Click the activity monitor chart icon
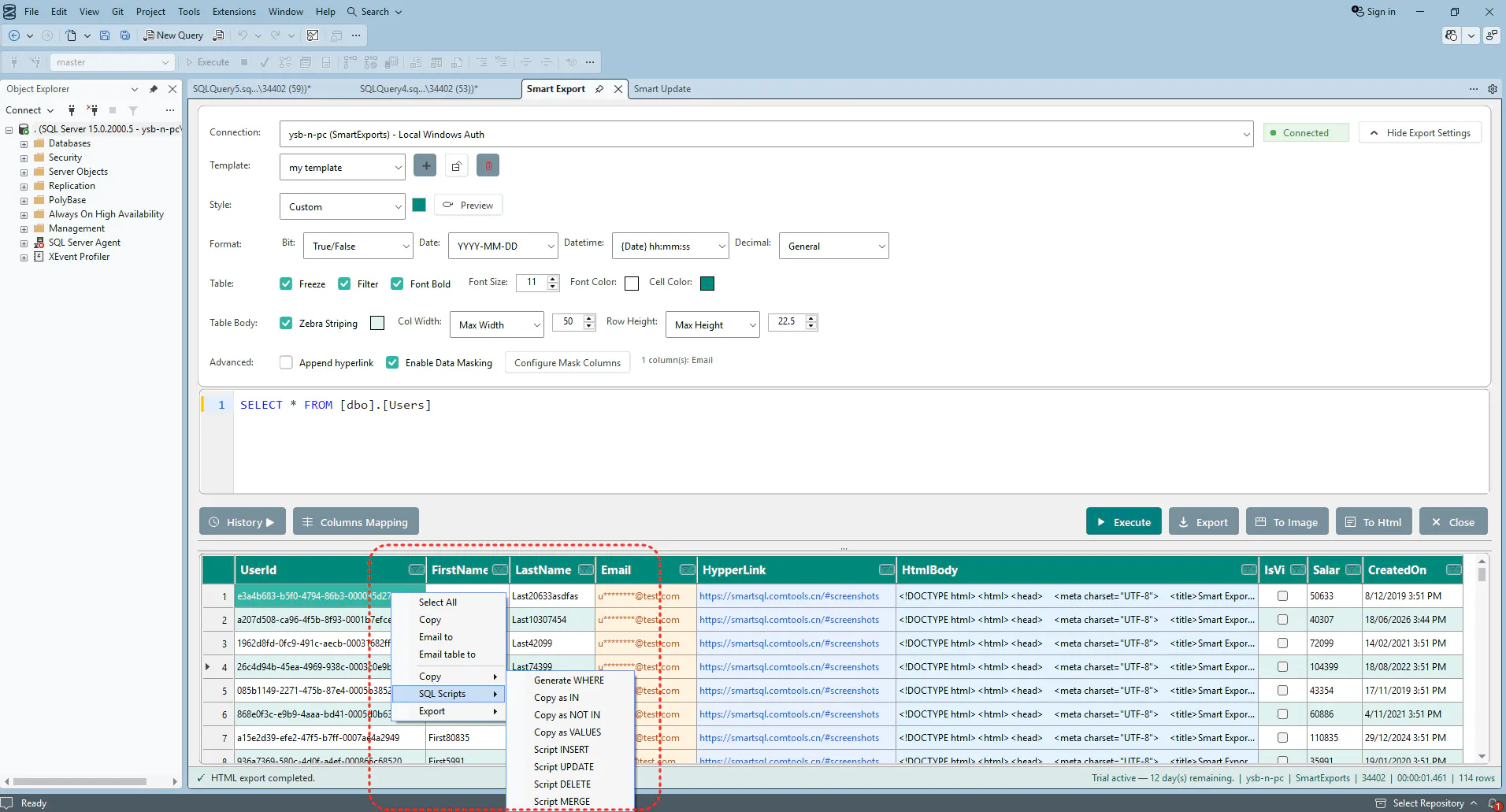 coord(313,35)
